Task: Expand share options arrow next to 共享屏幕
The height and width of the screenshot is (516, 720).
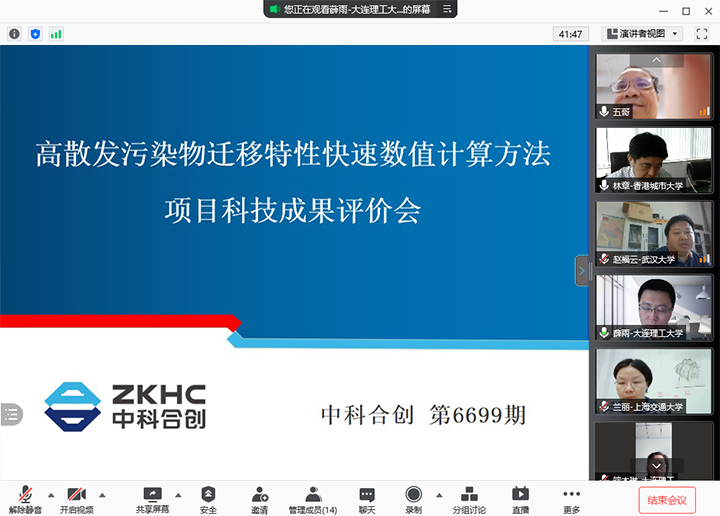Action: pos(178,495)
